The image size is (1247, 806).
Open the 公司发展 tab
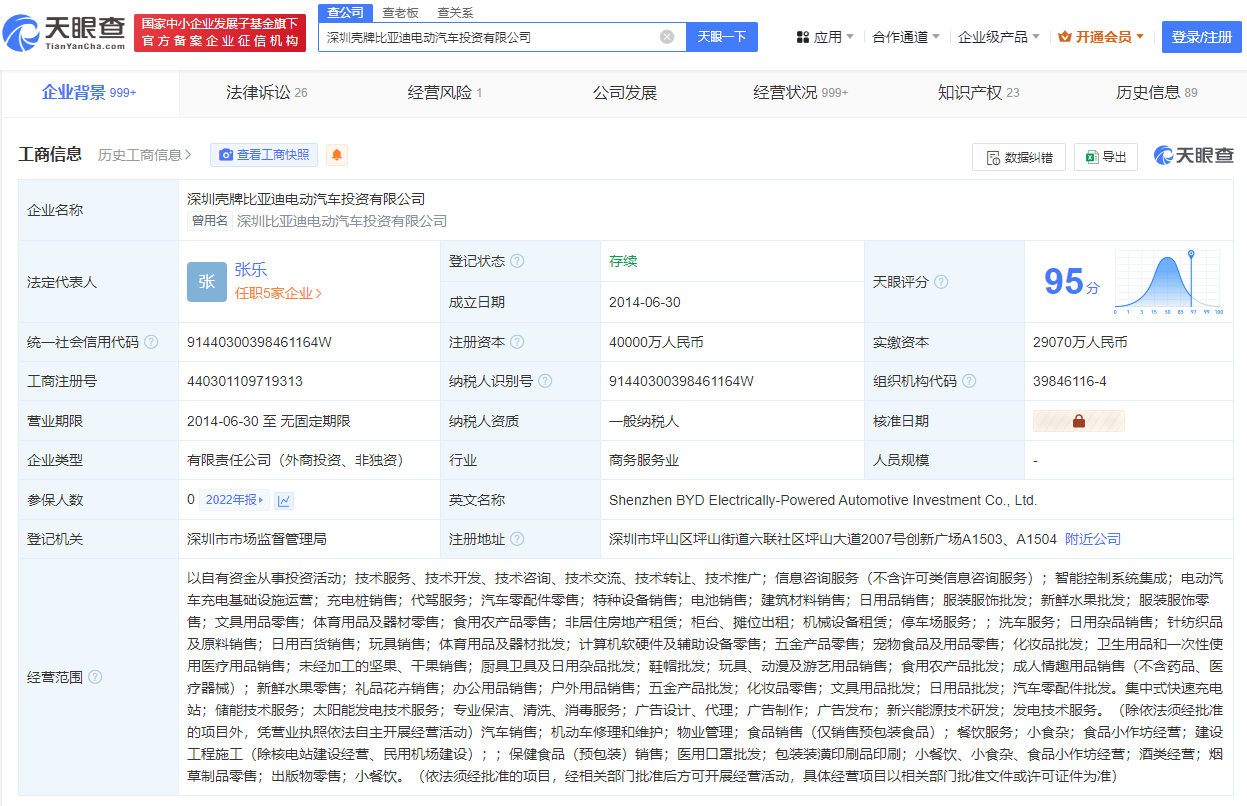[625, 92]
